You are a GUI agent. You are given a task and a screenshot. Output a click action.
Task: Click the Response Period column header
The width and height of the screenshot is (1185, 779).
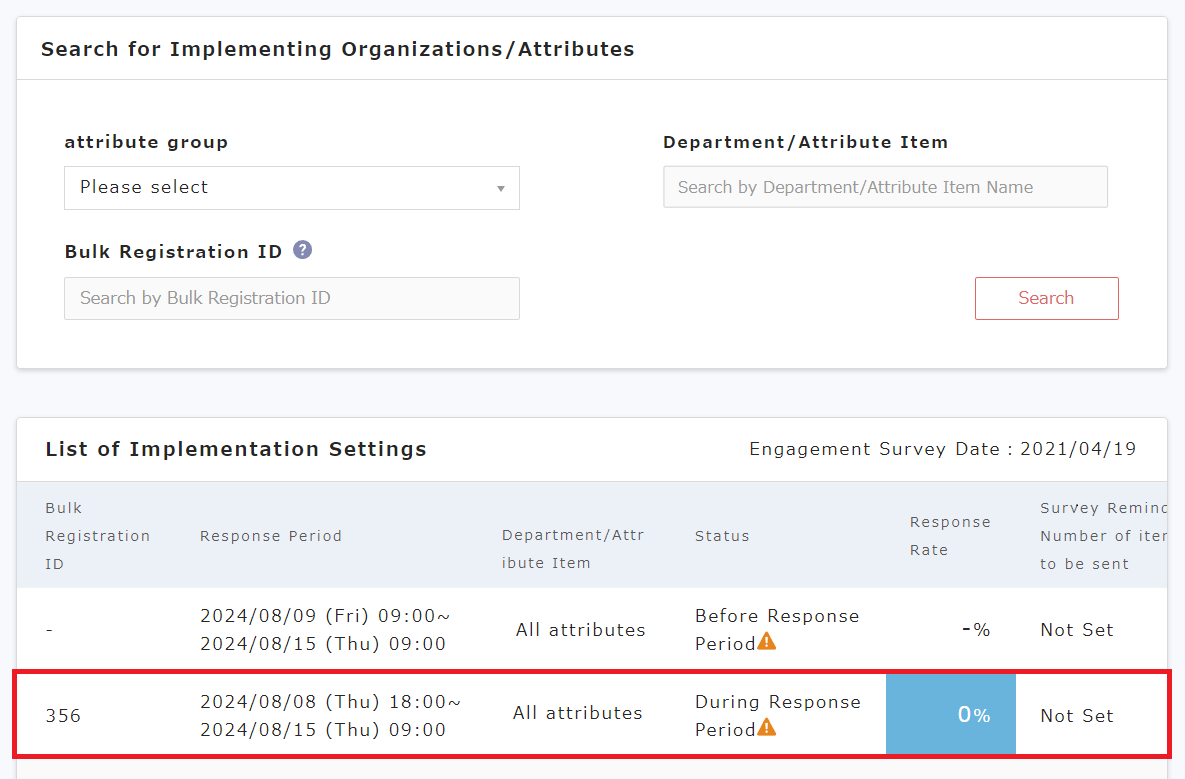270,536
